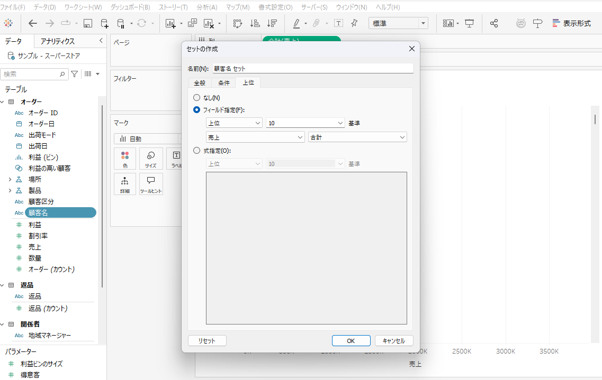This screenshot has width=602, height=380.
Task: Open the ワークシート(W) menu
Action: coord(83,7)
